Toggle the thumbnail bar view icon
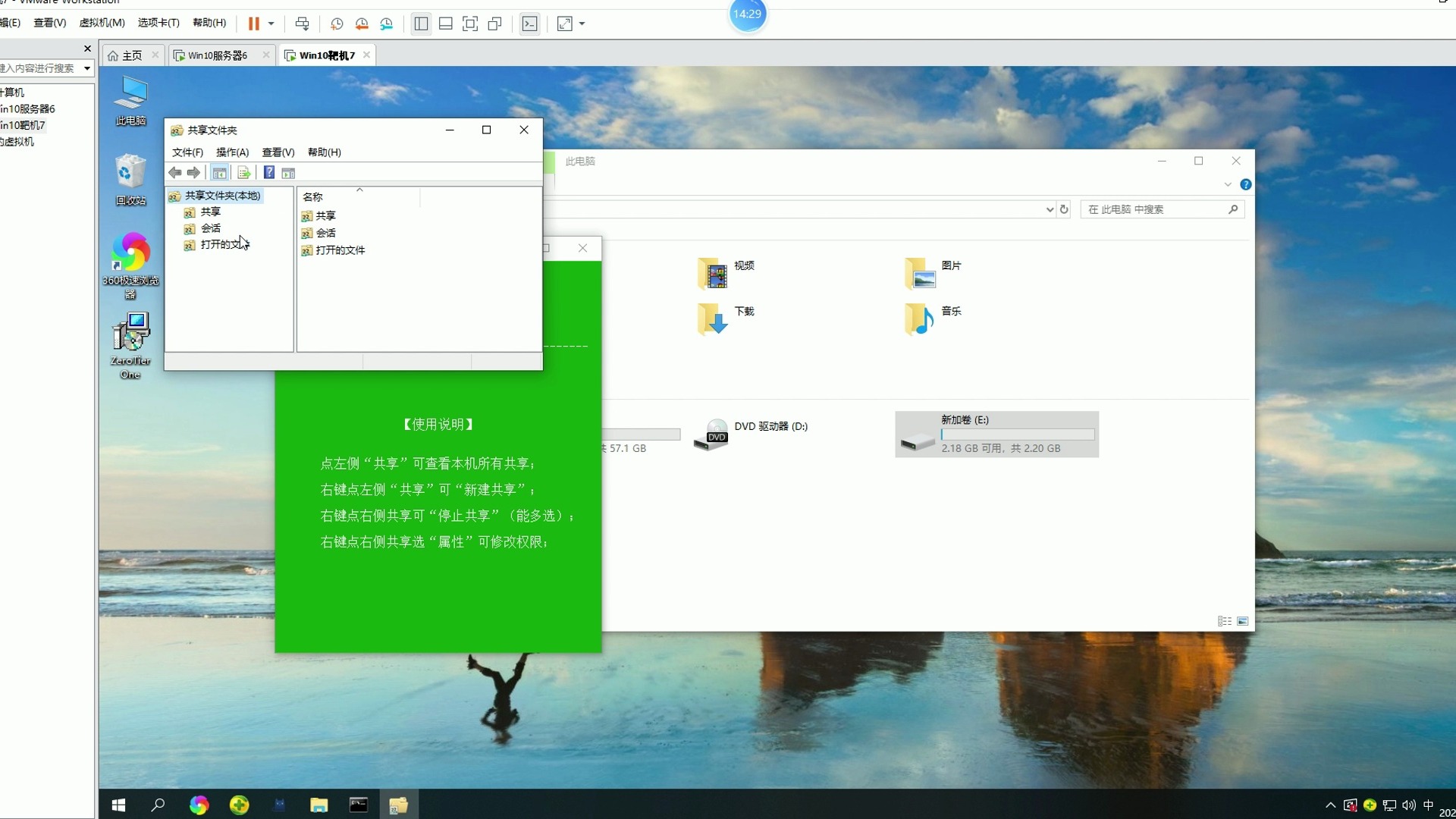This screenshot has width=1456, height=819. (446, 24)
